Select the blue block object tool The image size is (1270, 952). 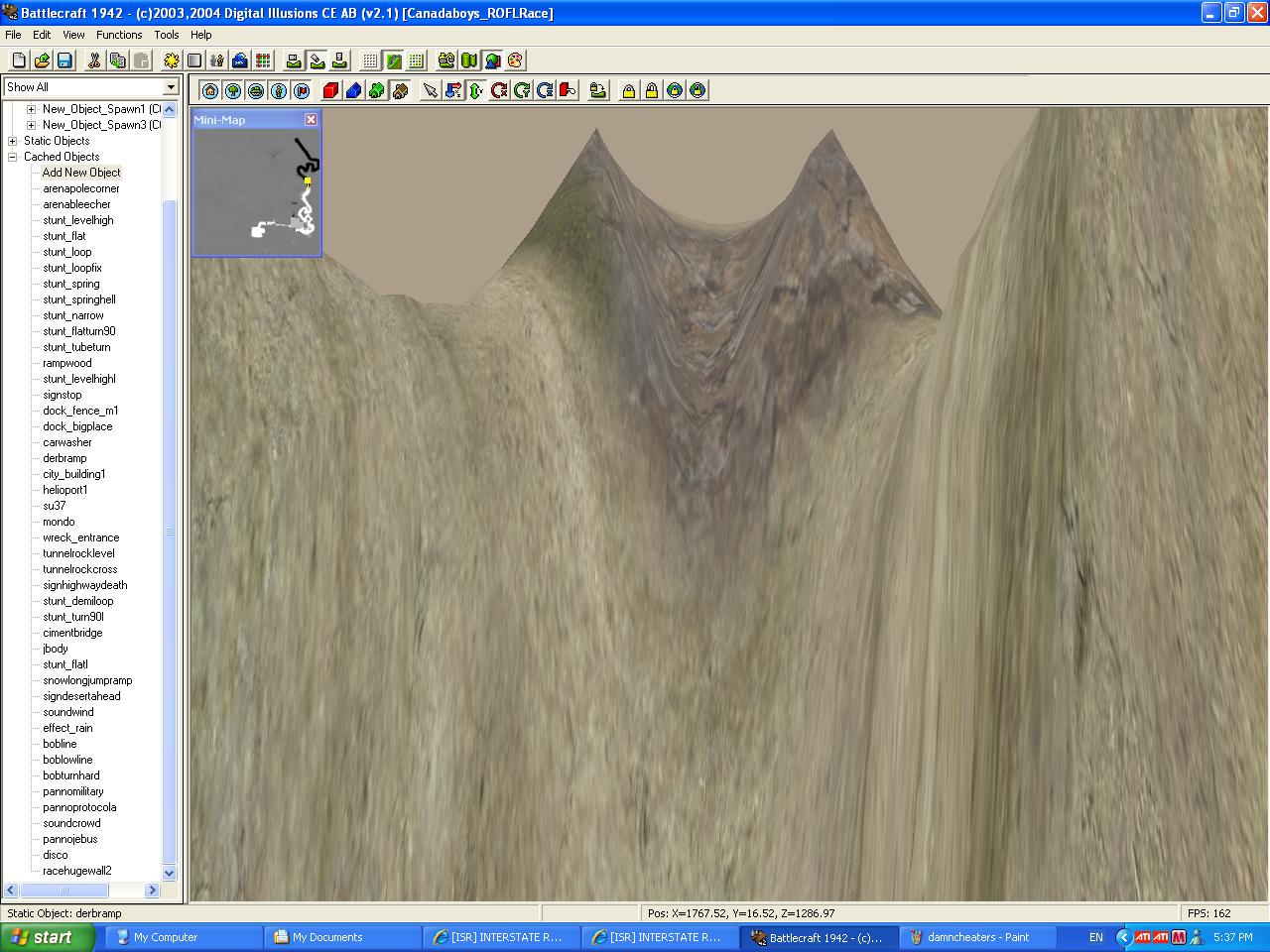pyautogui.click(x=354, y=90)
